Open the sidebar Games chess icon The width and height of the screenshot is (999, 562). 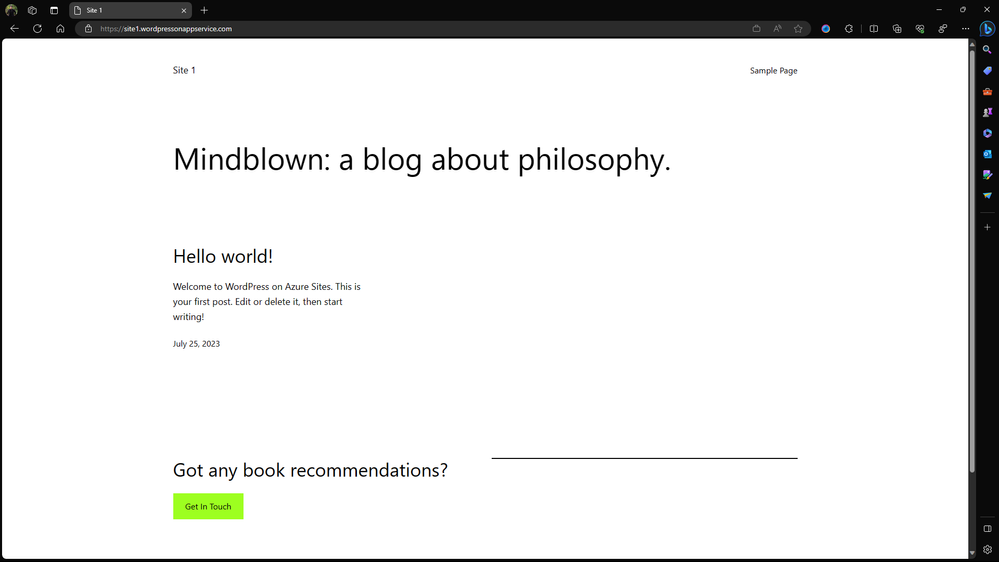pyautogui.click(x=988, y=112)
